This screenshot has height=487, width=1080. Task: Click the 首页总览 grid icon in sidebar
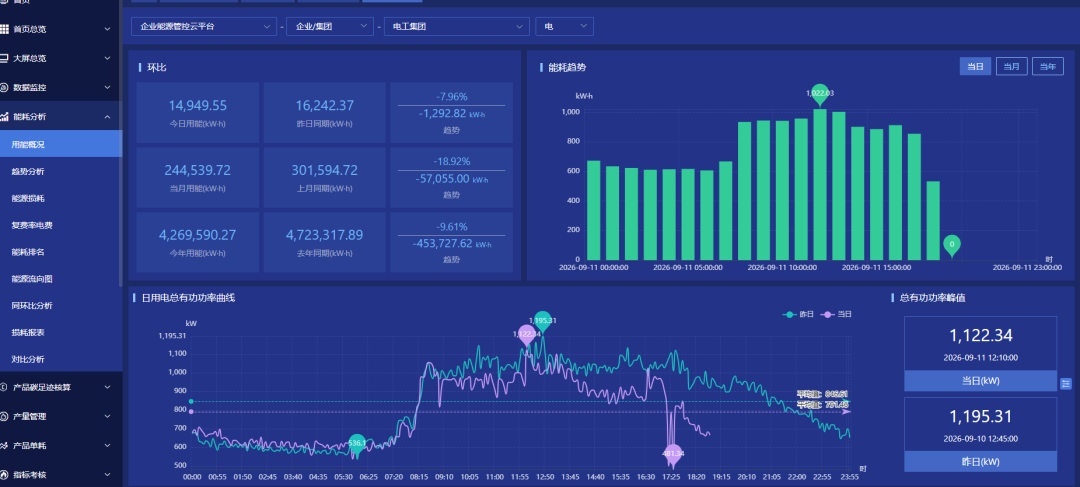point(4,29)
